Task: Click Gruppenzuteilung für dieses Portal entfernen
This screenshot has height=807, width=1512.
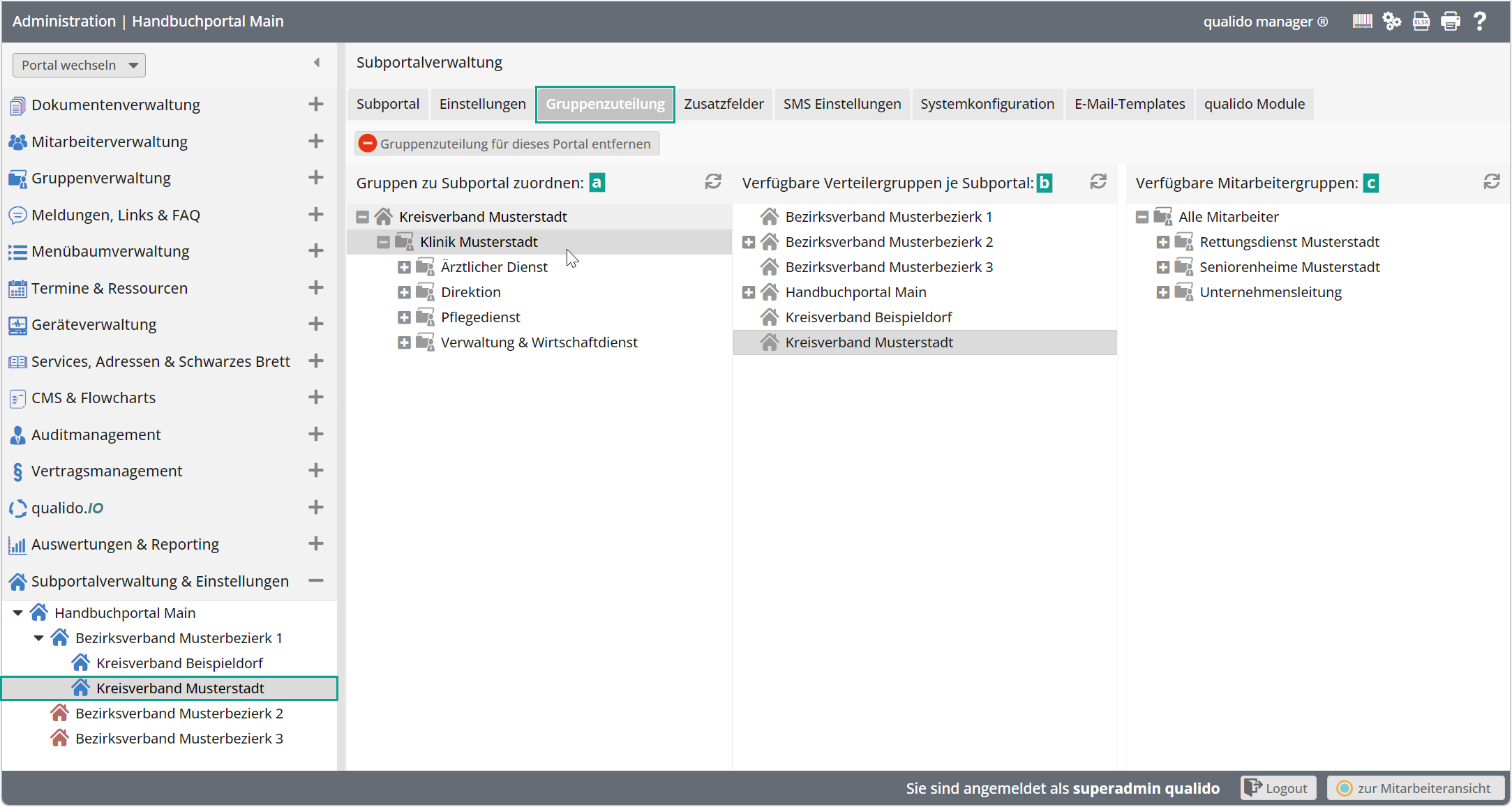Action: coord(507,144)
